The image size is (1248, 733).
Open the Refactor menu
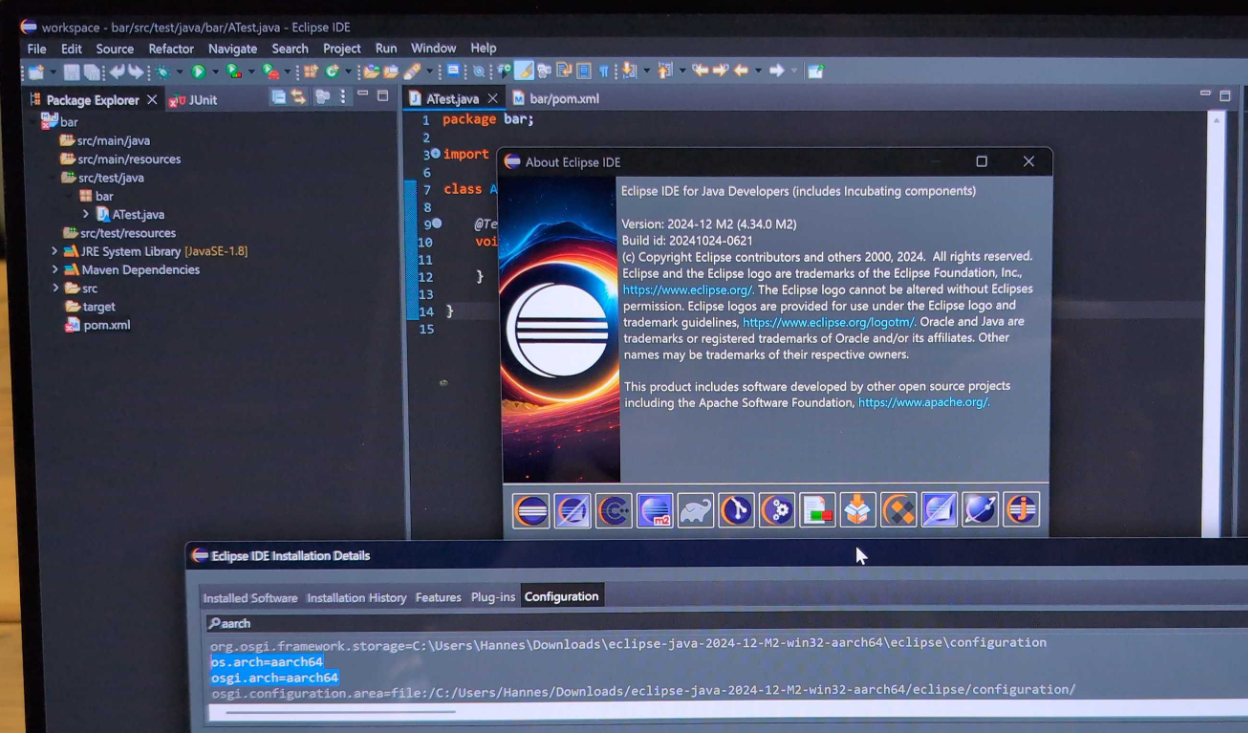click(x=171, y=48)
